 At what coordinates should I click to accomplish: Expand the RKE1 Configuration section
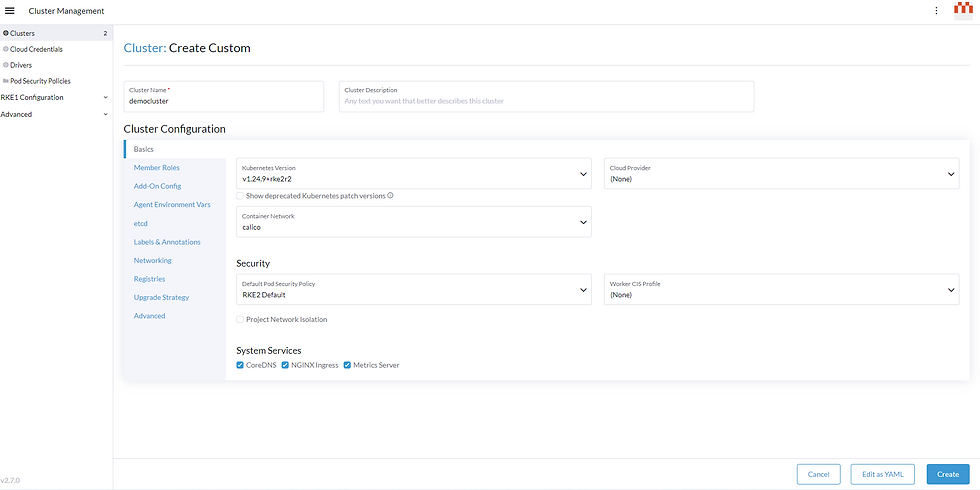pyautogui.click(x=55, y=98)
